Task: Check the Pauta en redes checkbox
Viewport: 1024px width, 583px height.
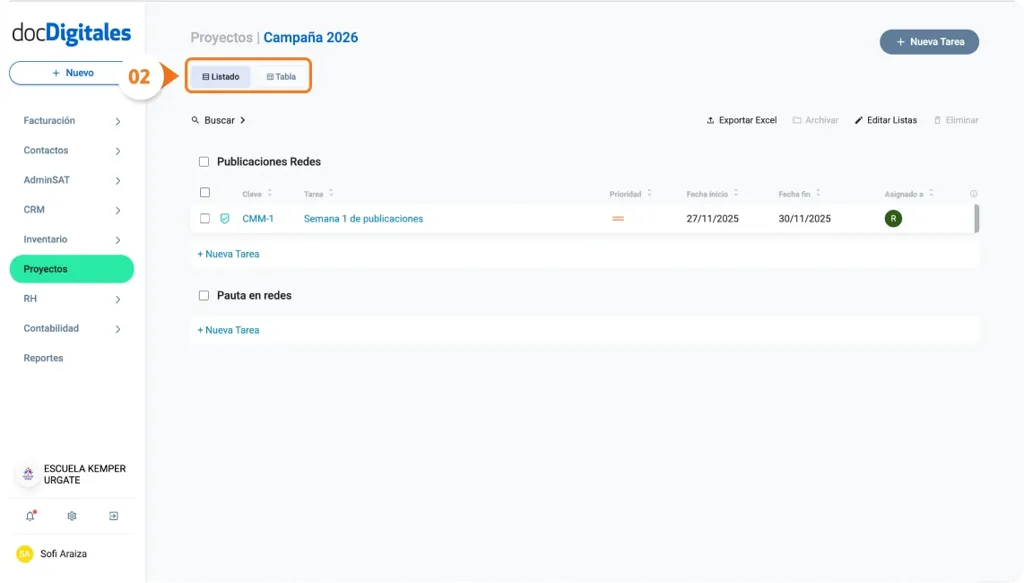Action: [204, 295]
